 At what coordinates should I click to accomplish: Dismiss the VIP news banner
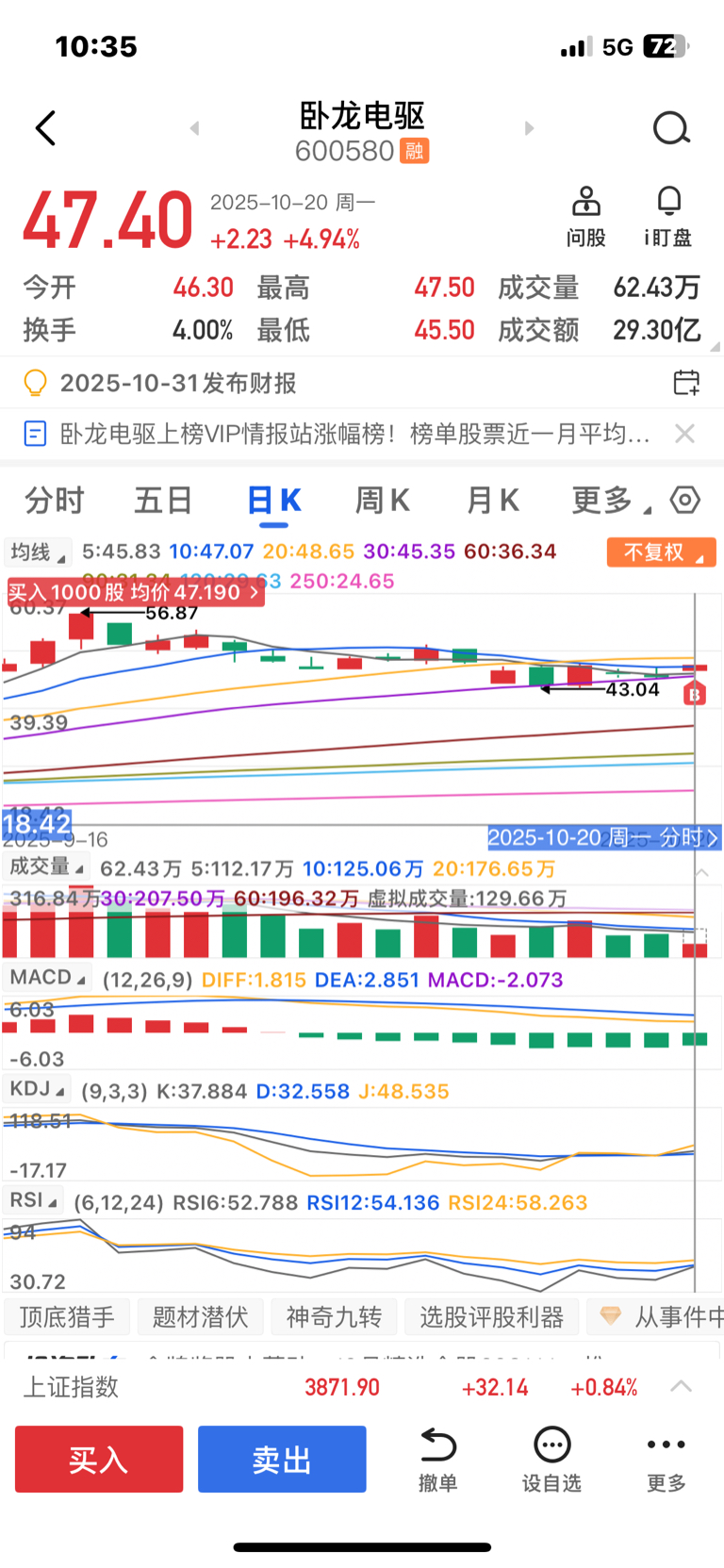685,434
